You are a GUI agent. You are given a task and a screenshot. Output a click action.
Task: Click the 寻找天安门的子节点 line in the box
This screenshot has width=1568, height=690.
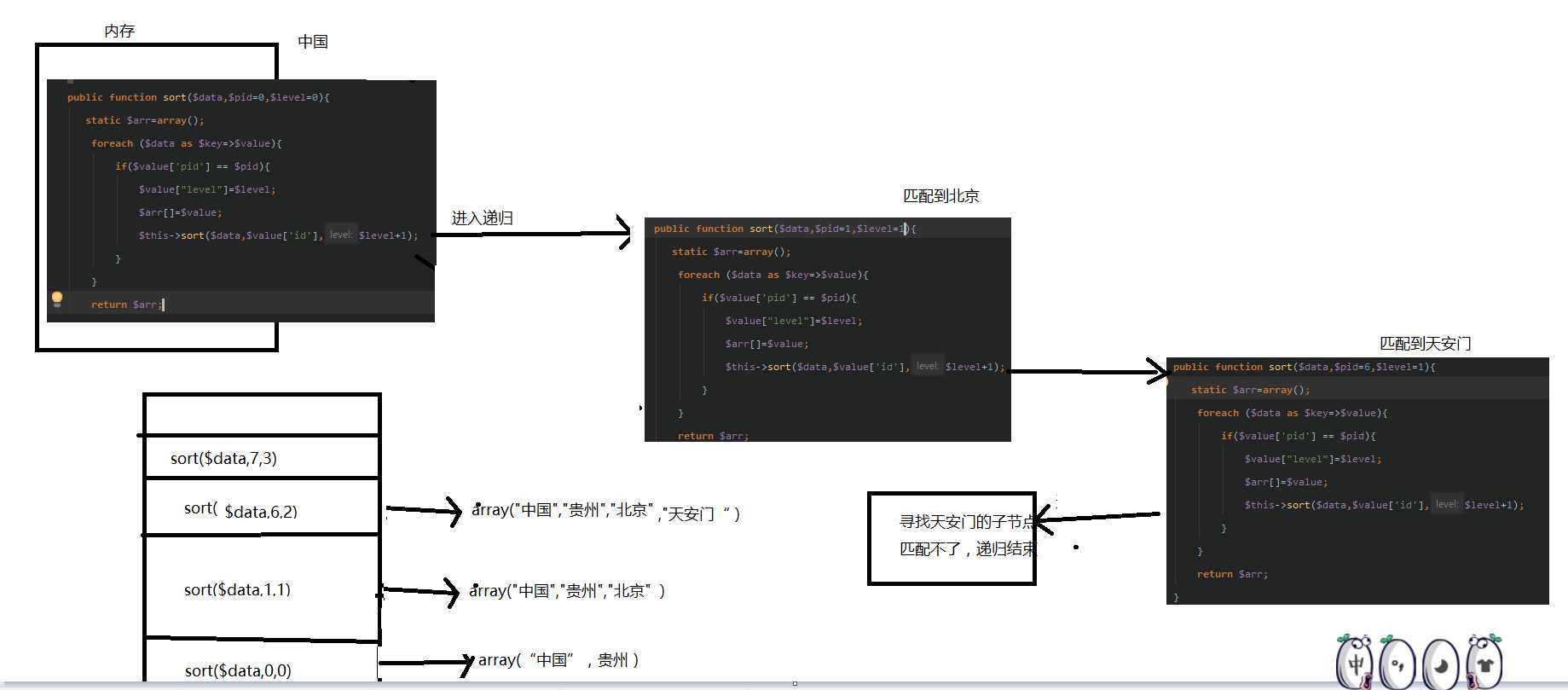pos(967,522)
